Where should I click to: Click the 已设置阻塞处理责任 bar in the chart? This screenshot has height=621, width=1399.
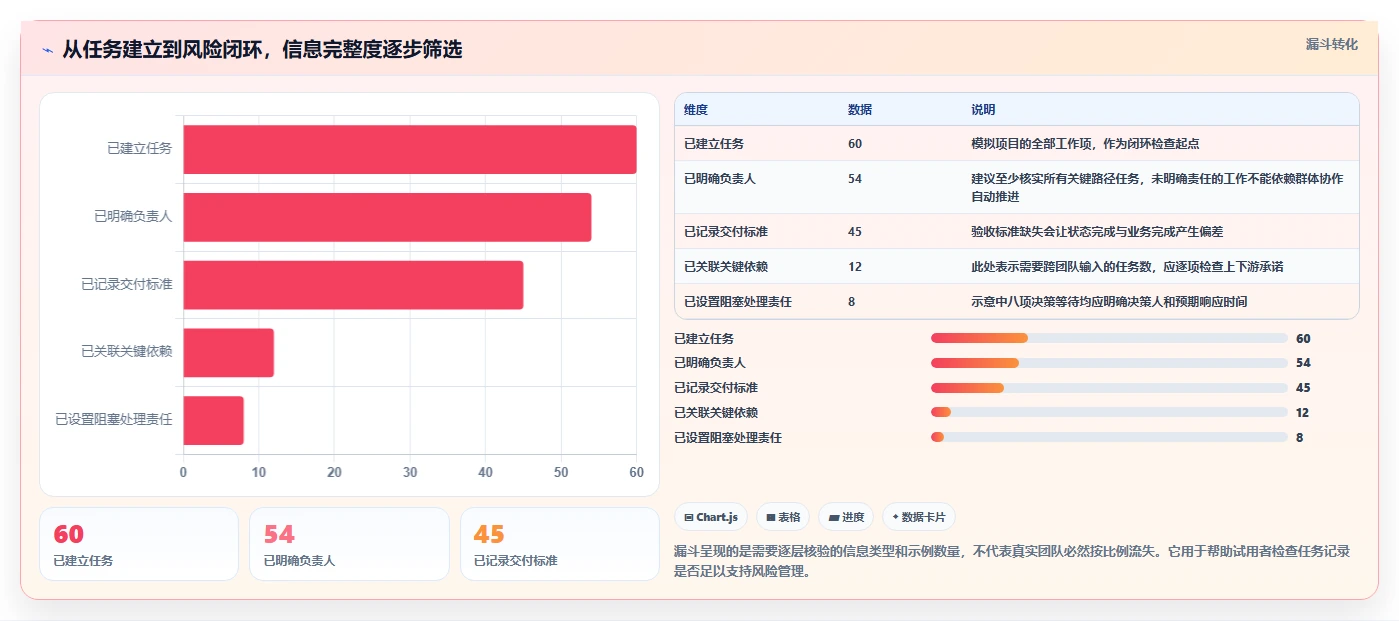tap(213, 420)
